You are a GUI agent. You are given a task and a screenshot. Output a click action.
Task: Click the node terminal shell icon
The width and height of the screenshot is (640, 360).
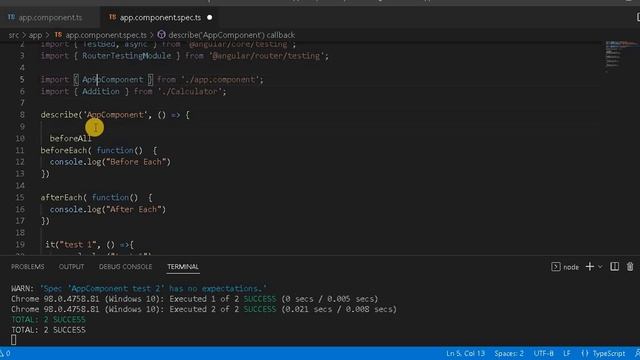click(555, 267)
